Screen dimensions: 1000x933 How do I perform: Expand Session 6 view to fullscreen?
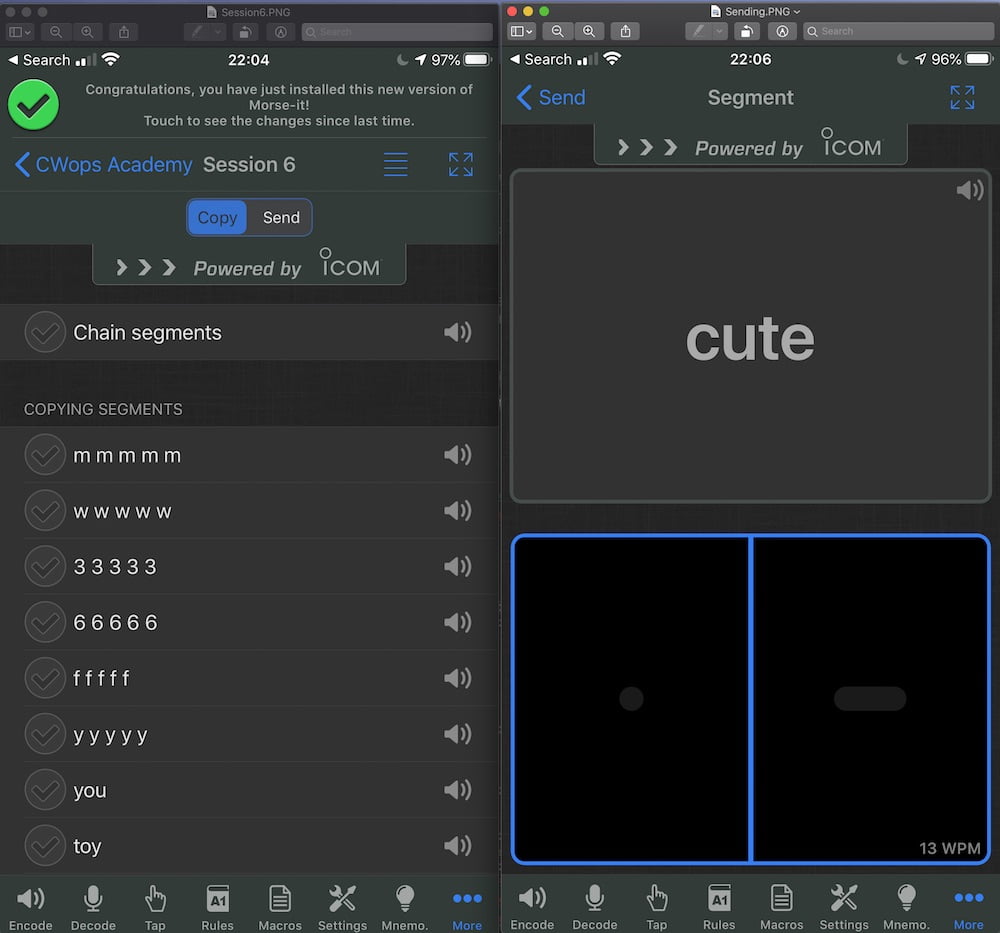[x=460, y=165]
